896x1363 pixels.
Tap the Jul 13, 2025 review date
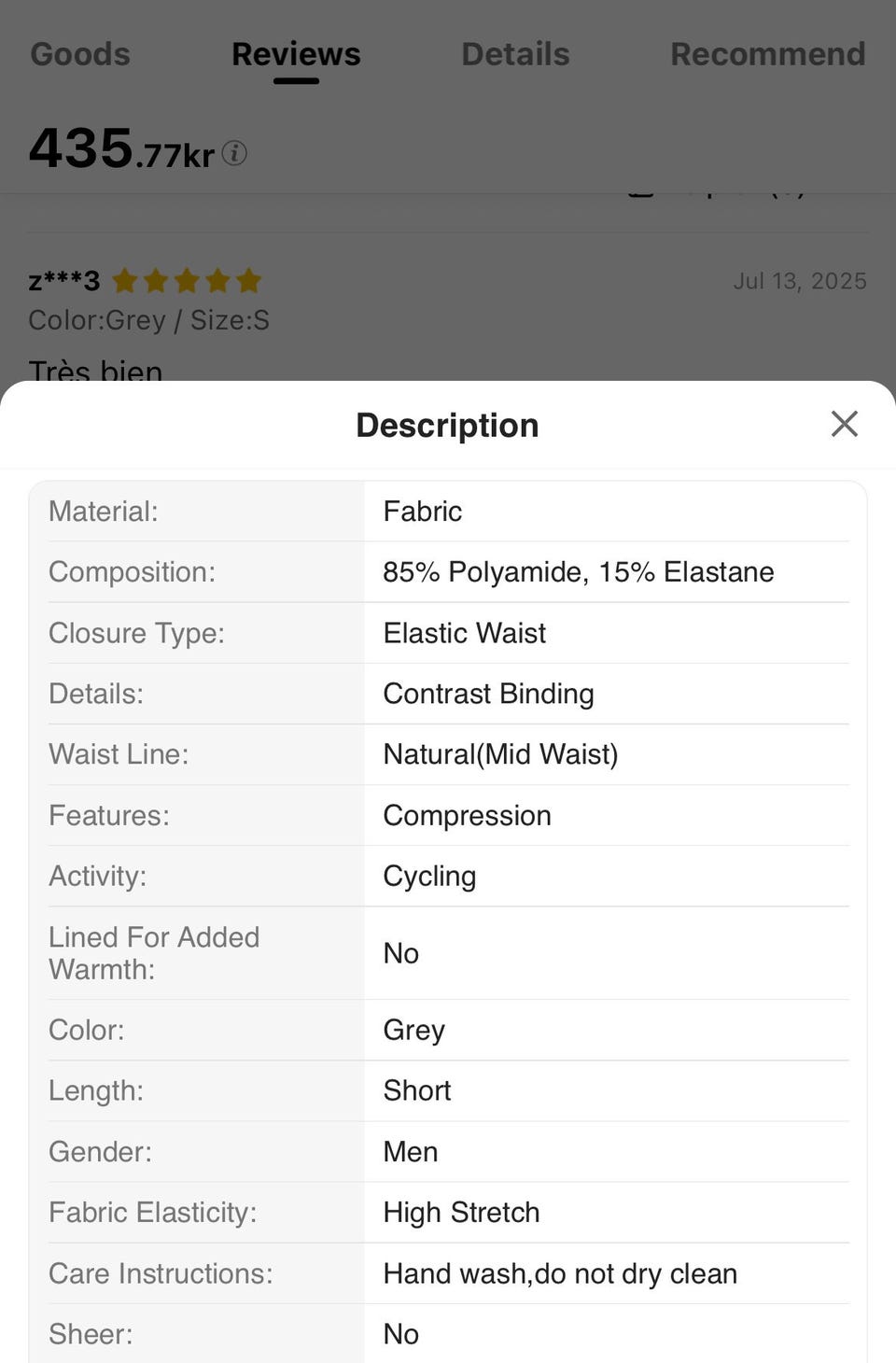point(800,281)
